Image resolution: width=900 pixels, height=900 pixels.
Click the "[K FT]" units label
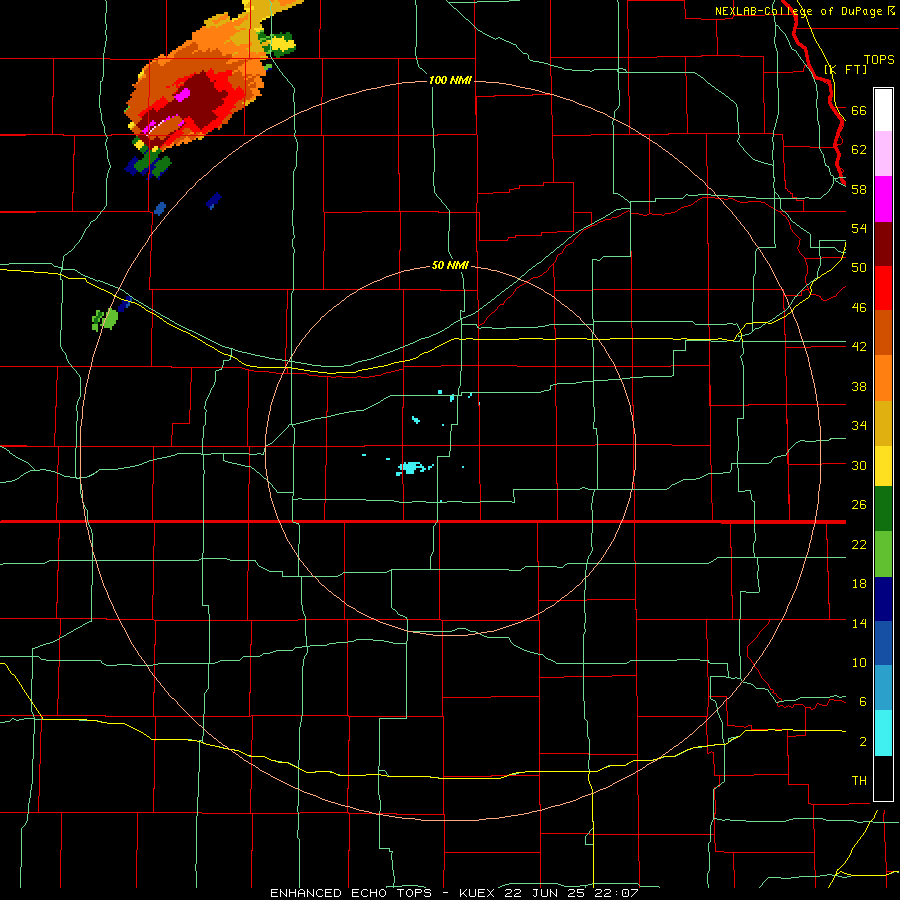[846, 69]
